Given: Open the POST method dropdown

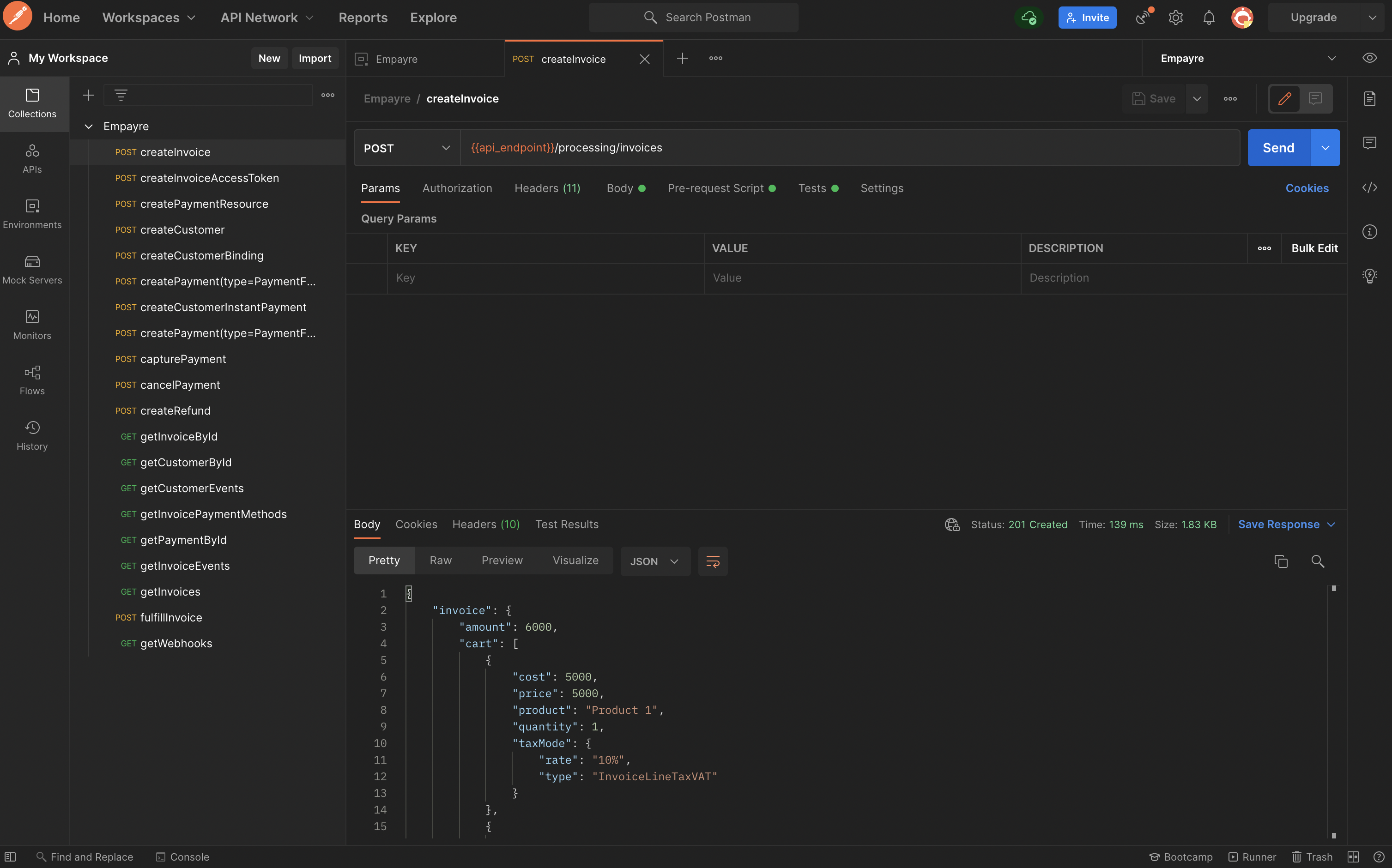Looking at the screenshot, I should tap(406, 148).
